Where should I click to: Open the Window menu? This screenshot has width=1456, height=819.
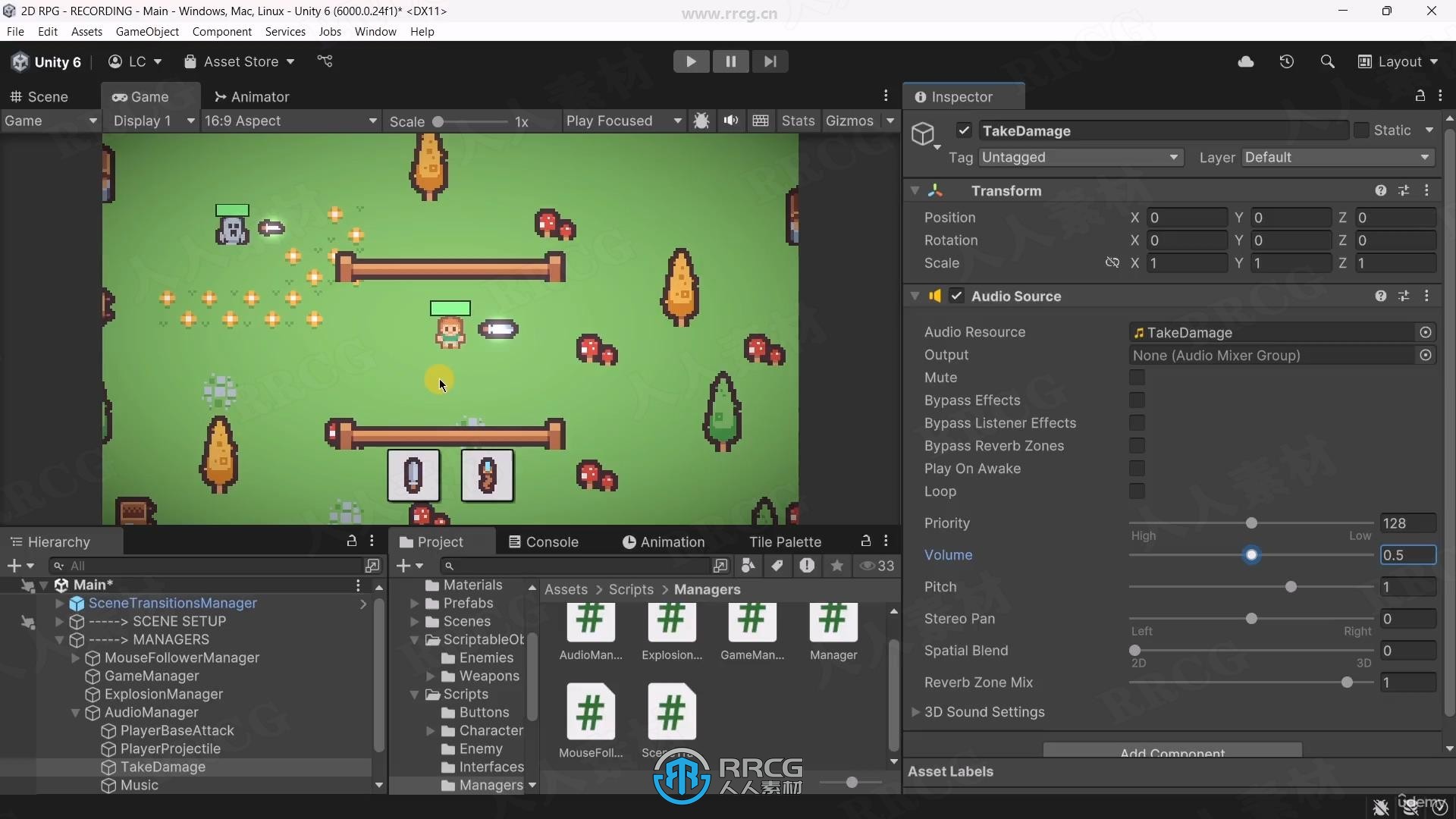click(375, 32)
